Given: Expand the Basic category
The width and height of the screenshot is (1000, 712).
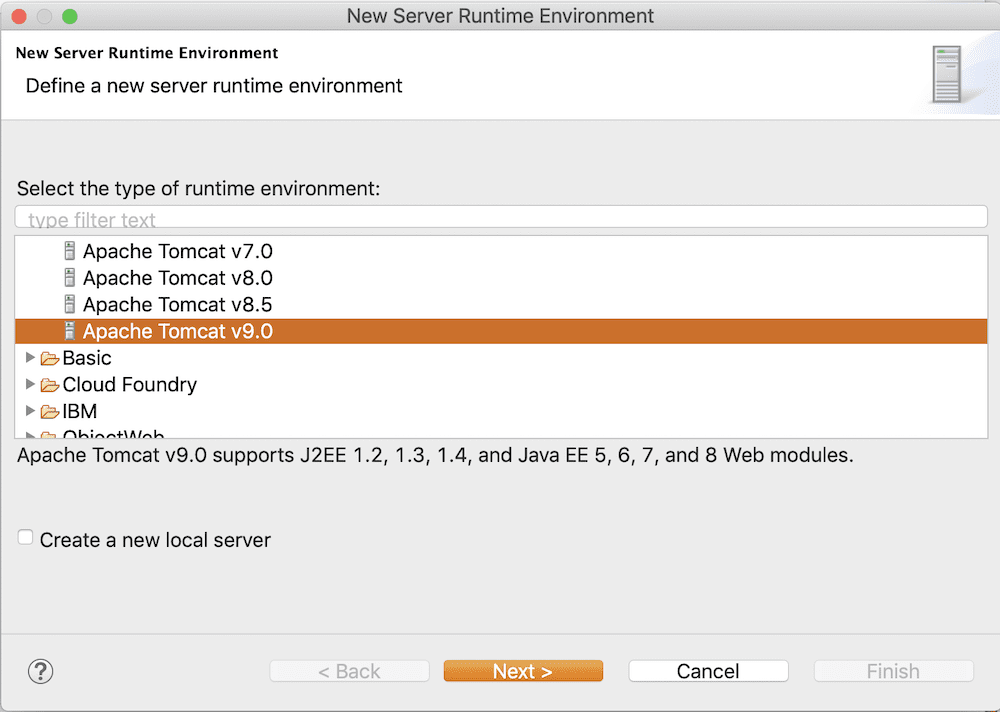Looking at the screenshot, I should pyautogui.click(x=29, y=357).
